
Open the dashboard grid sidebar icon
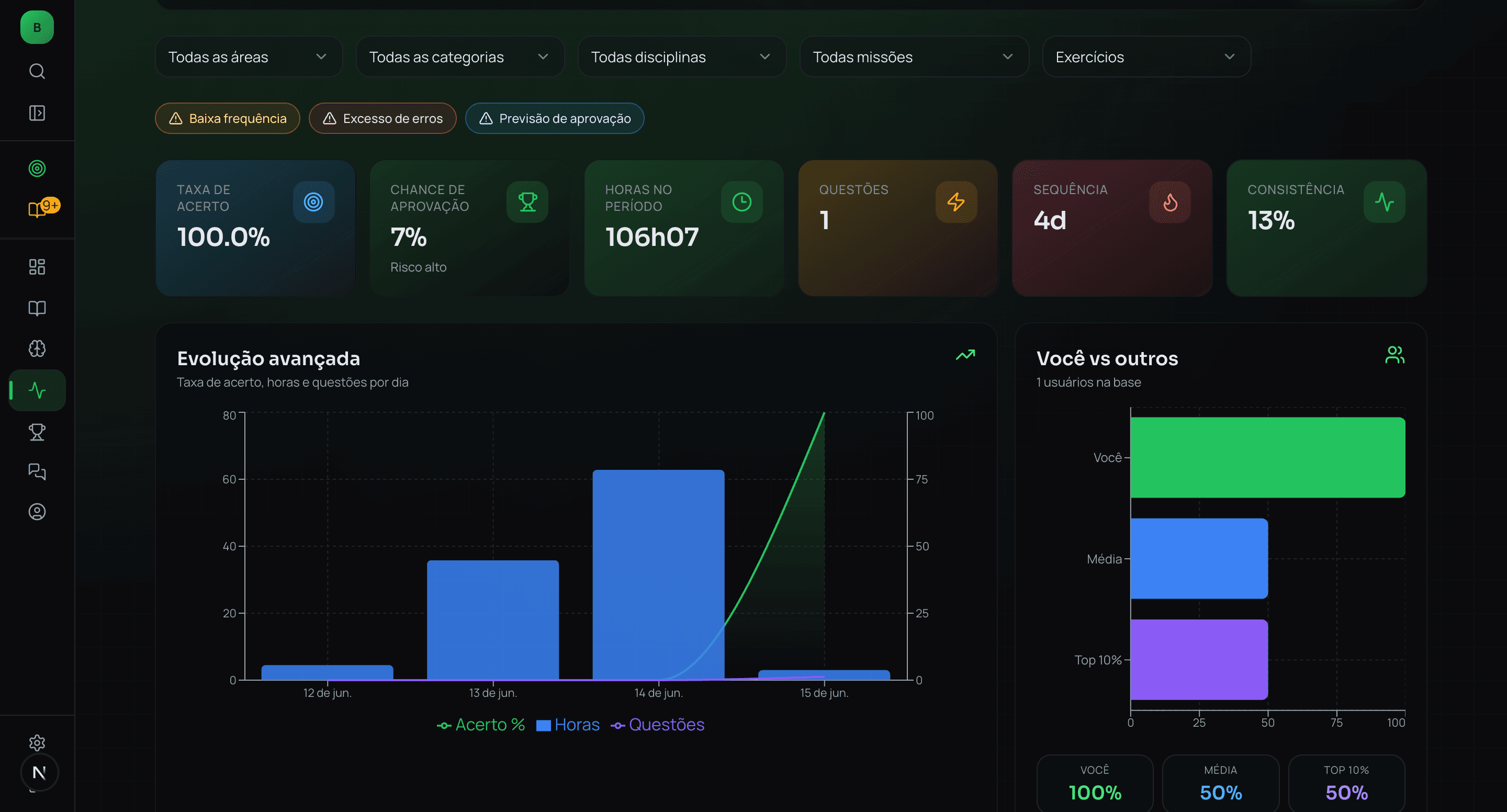(37, 267)
